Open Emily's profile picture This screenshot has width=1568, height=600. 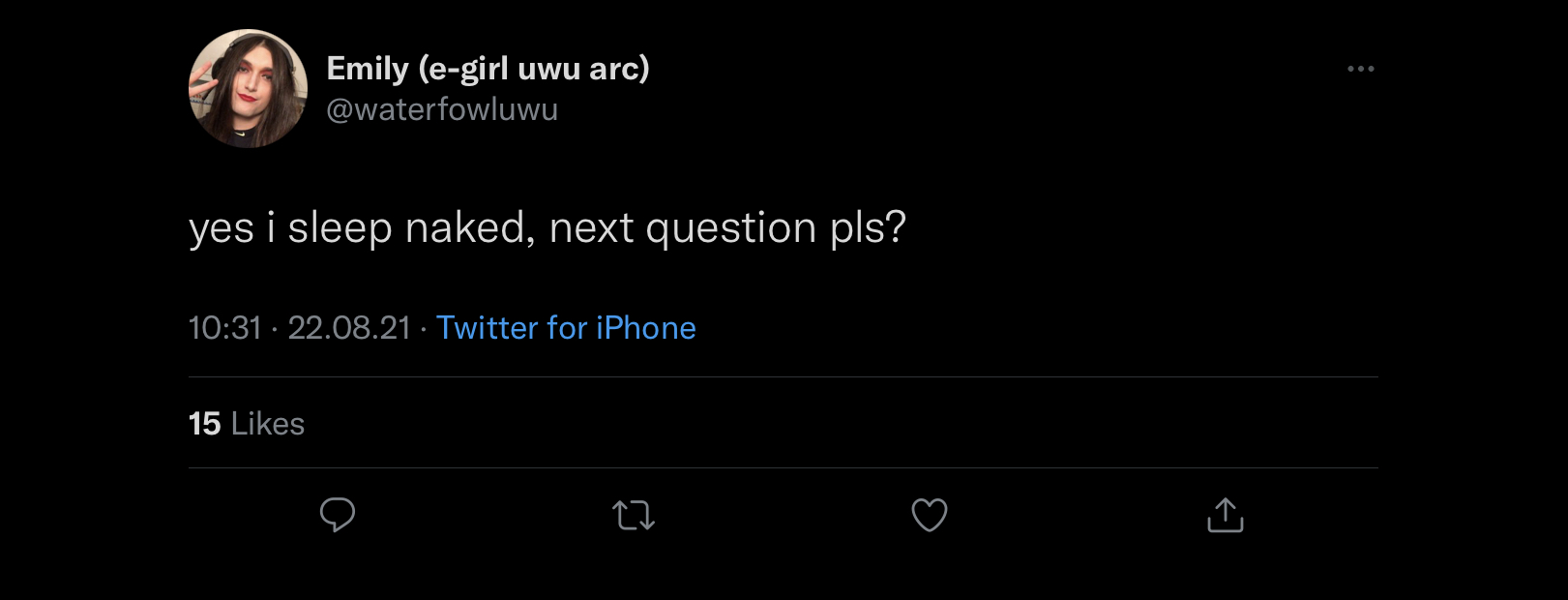[x=248, y=88]
